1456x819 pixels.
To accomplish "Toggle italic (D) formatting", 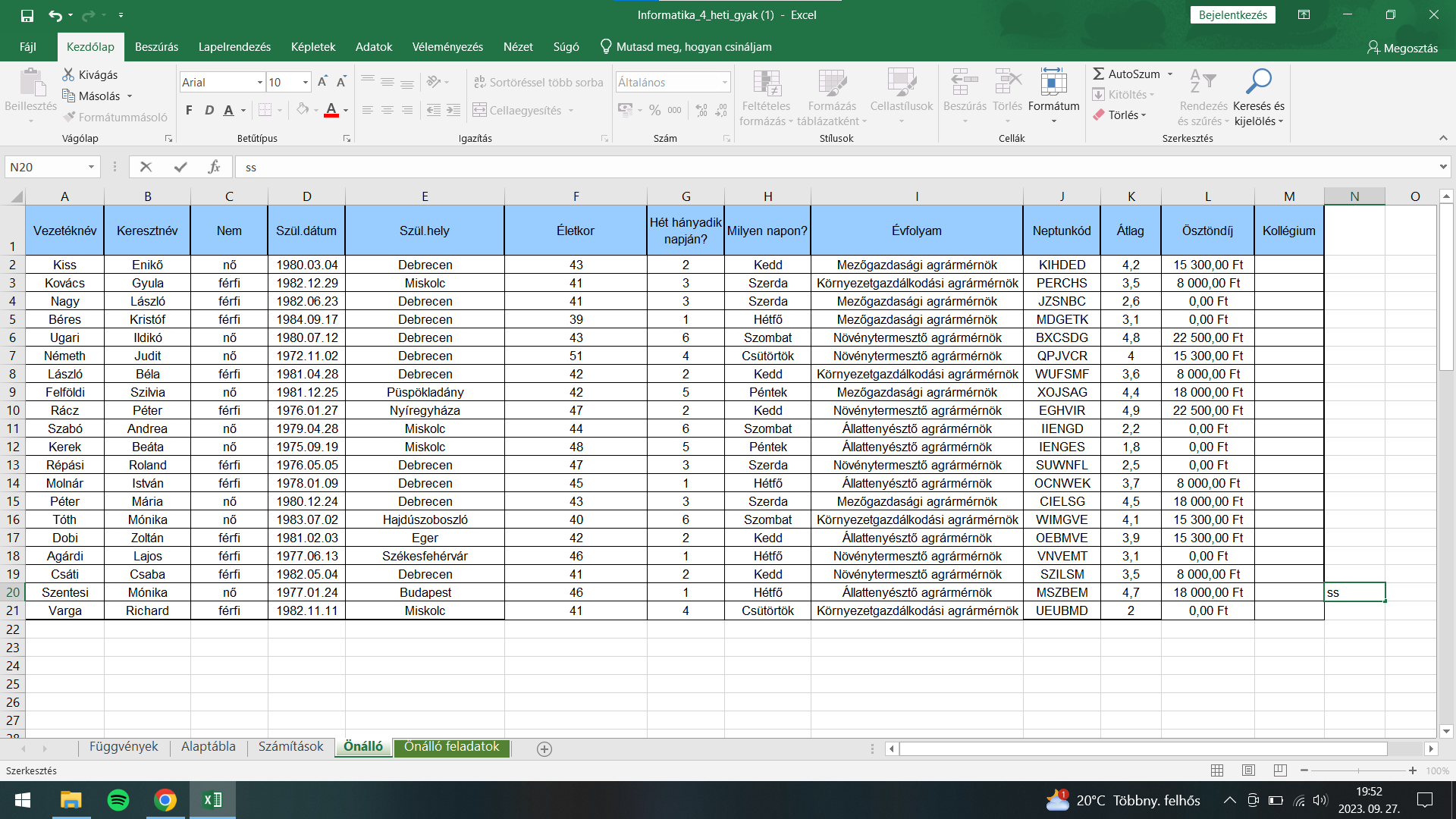I will tap(209, 111).
